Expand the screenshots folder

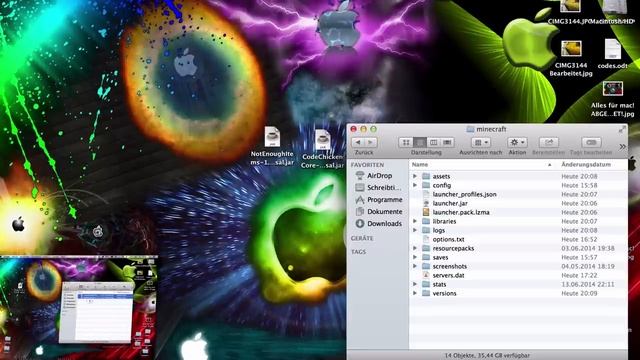tap(415, 266)
